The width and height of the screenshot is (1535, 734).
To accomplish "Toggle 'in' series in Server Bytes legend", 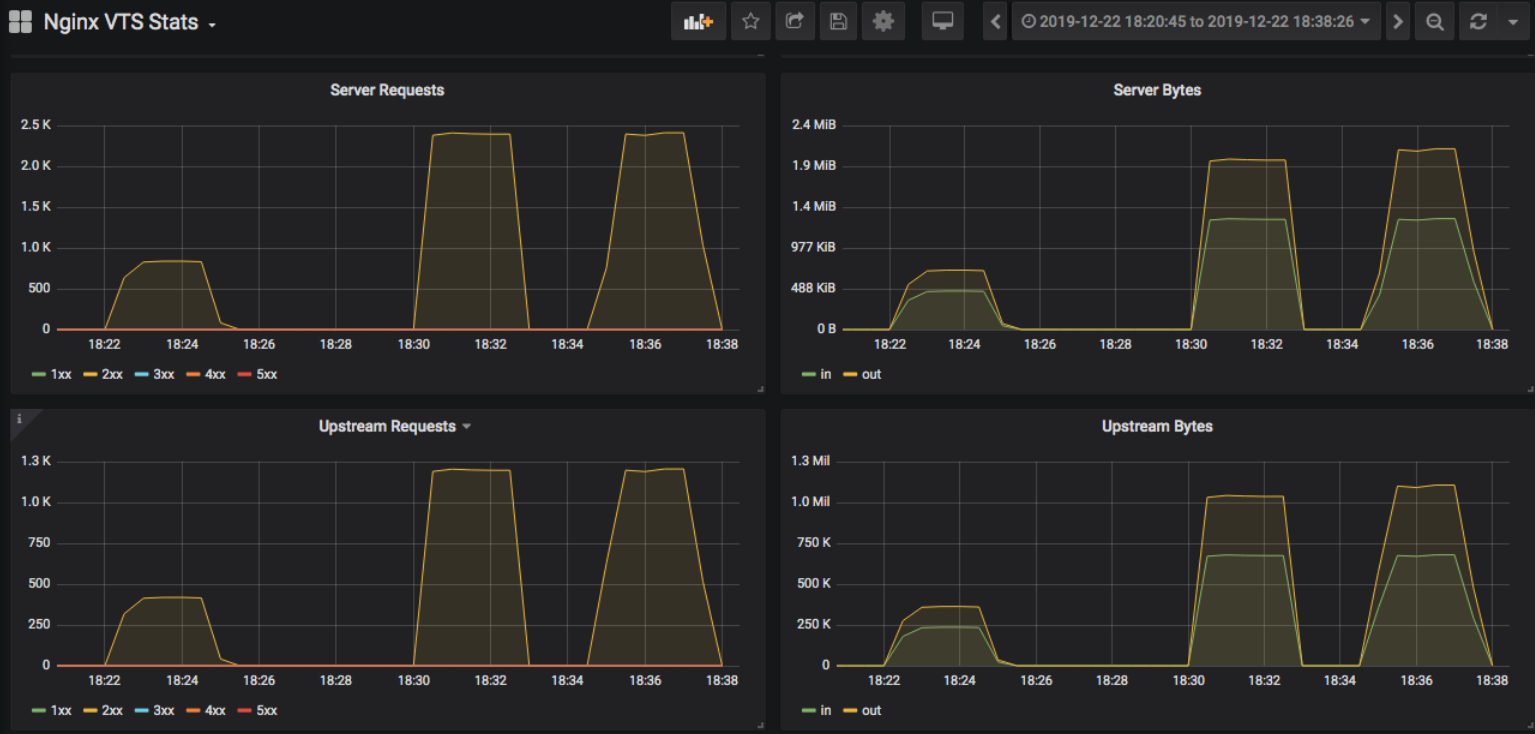I will pos(817,374).
